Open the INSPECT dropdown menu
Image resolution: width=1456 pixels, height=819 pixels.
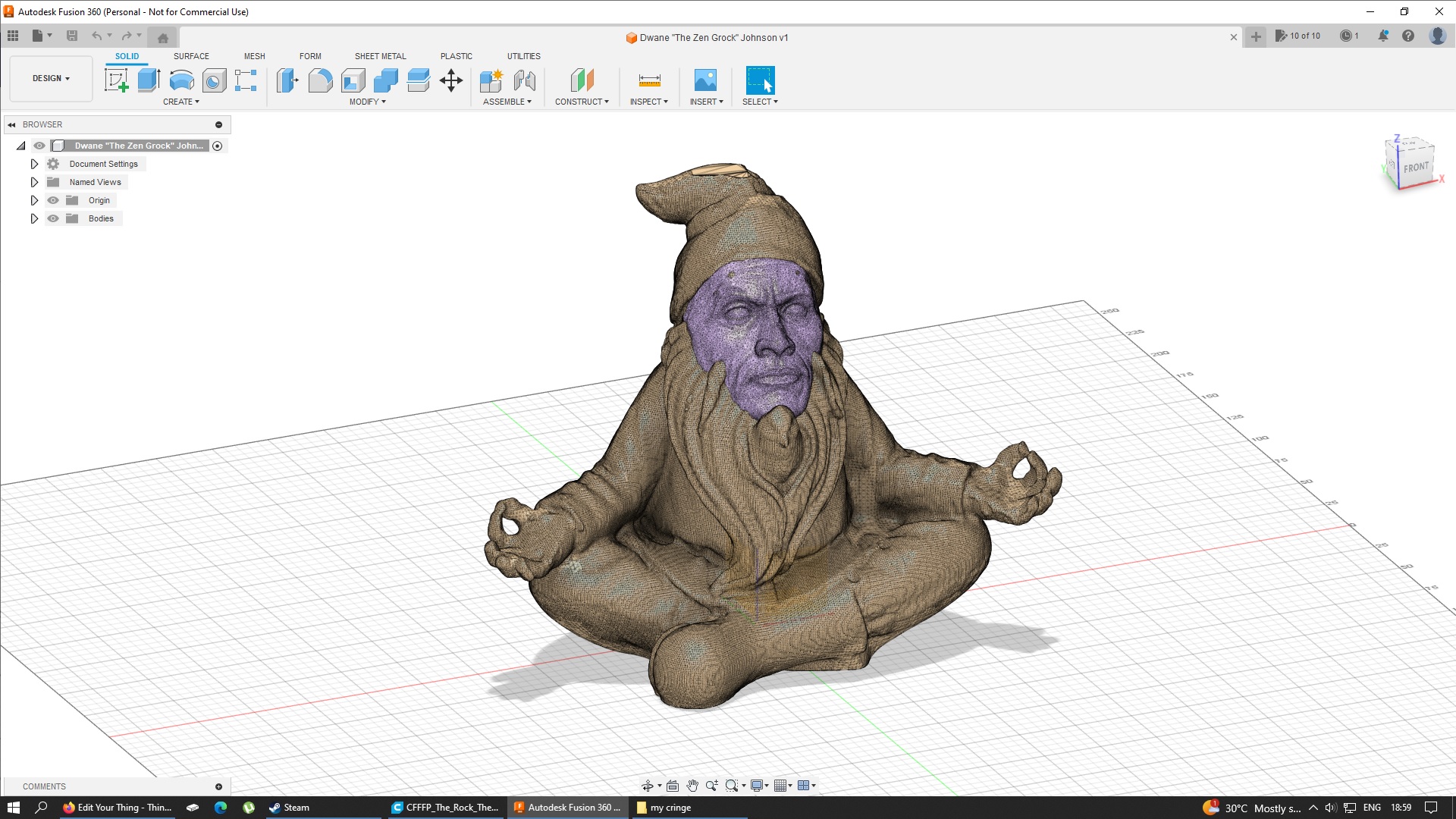point(649,102)
